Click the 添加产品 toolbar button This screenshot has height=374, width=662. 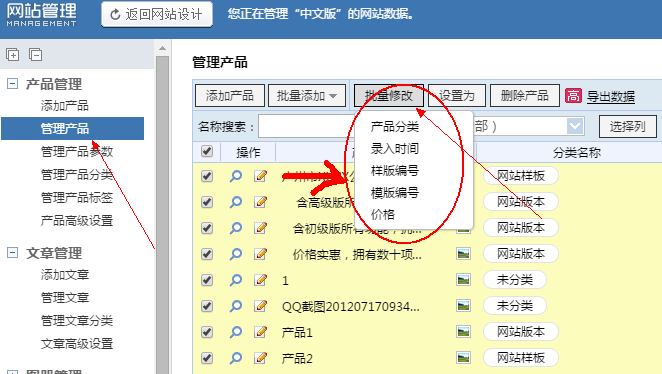[230, 96]
